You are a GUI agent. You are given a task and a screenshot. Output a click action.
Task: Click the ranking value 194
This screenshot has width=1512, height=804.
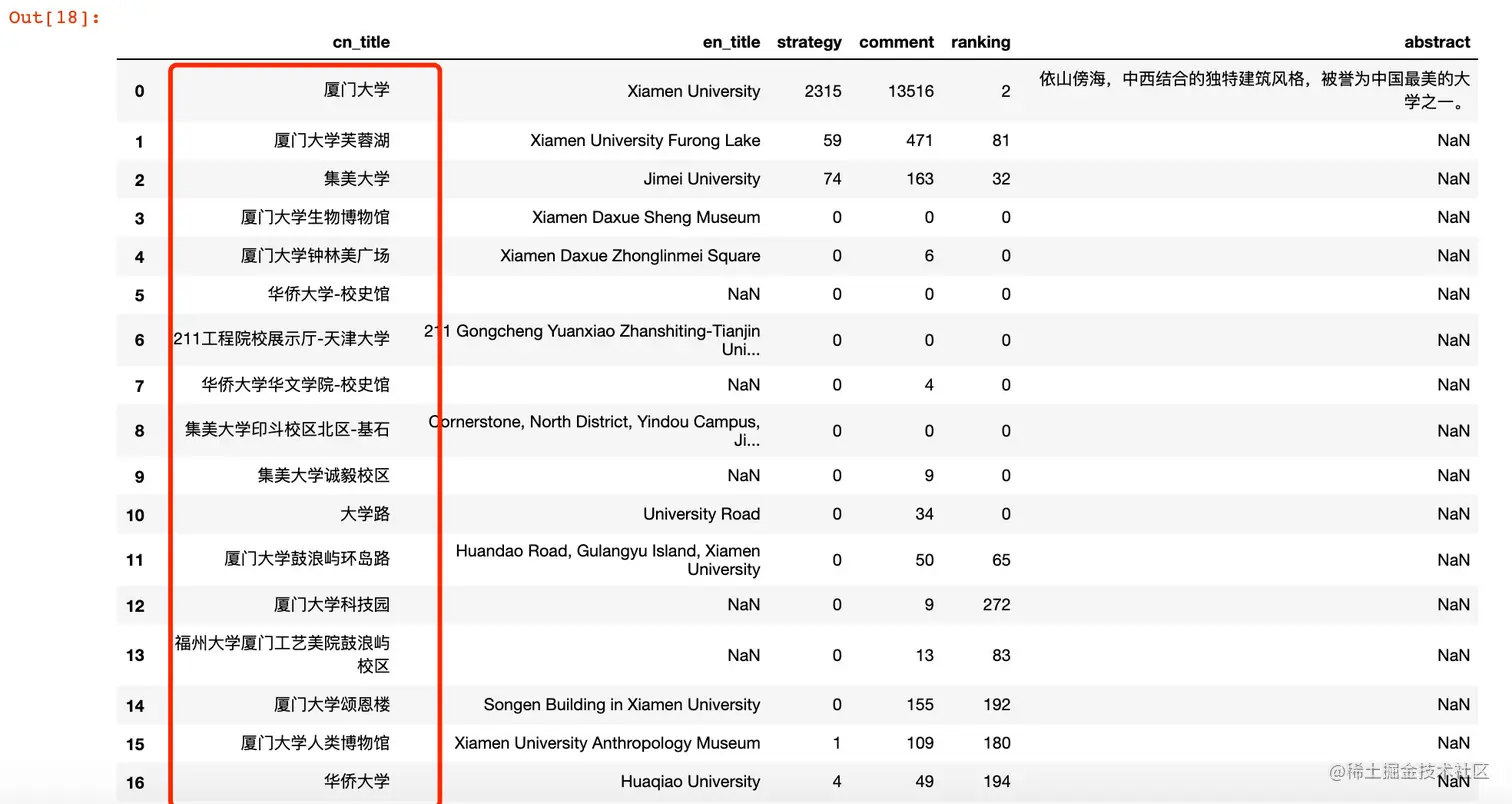(x=996, y=782)
